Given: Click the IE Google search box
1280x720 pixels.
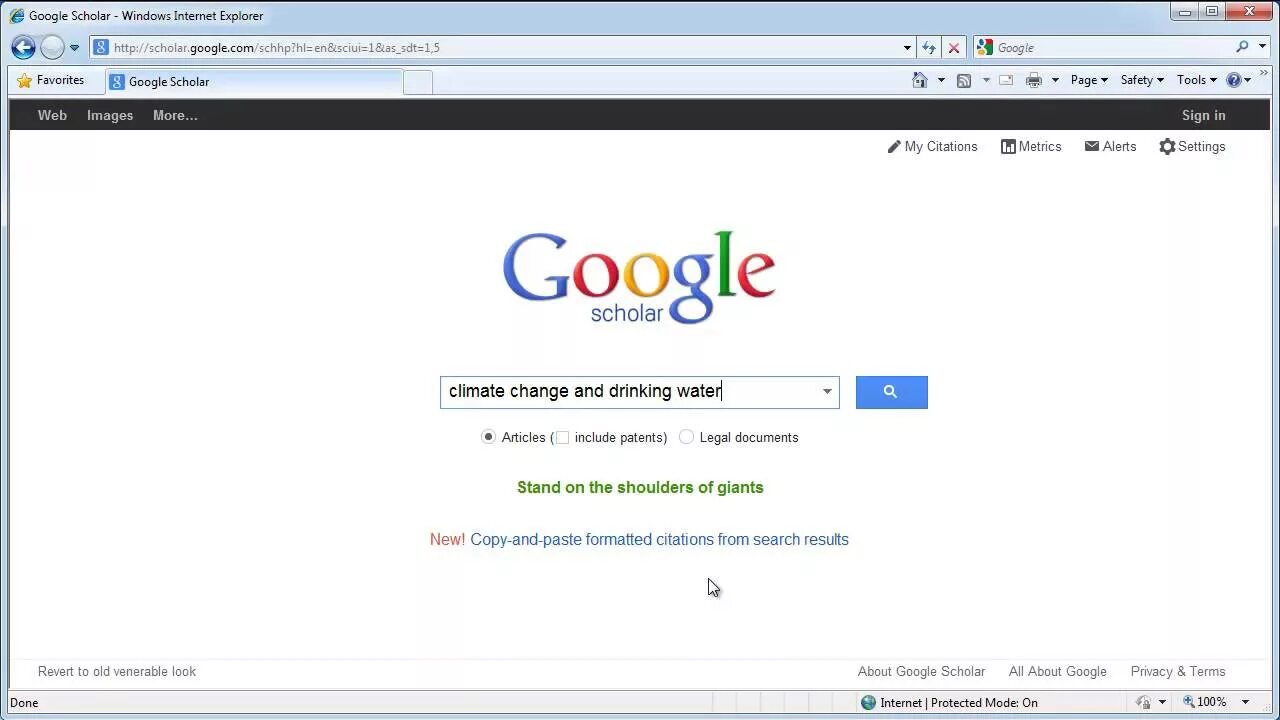Looking at the screenshot, I should tap(1112, 47).
